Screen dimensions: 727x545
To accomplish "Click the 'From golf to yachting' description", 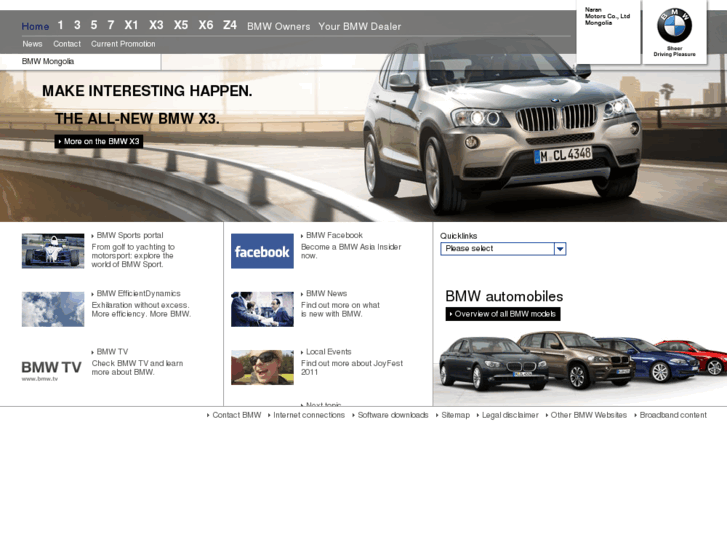I will [133, 256].
